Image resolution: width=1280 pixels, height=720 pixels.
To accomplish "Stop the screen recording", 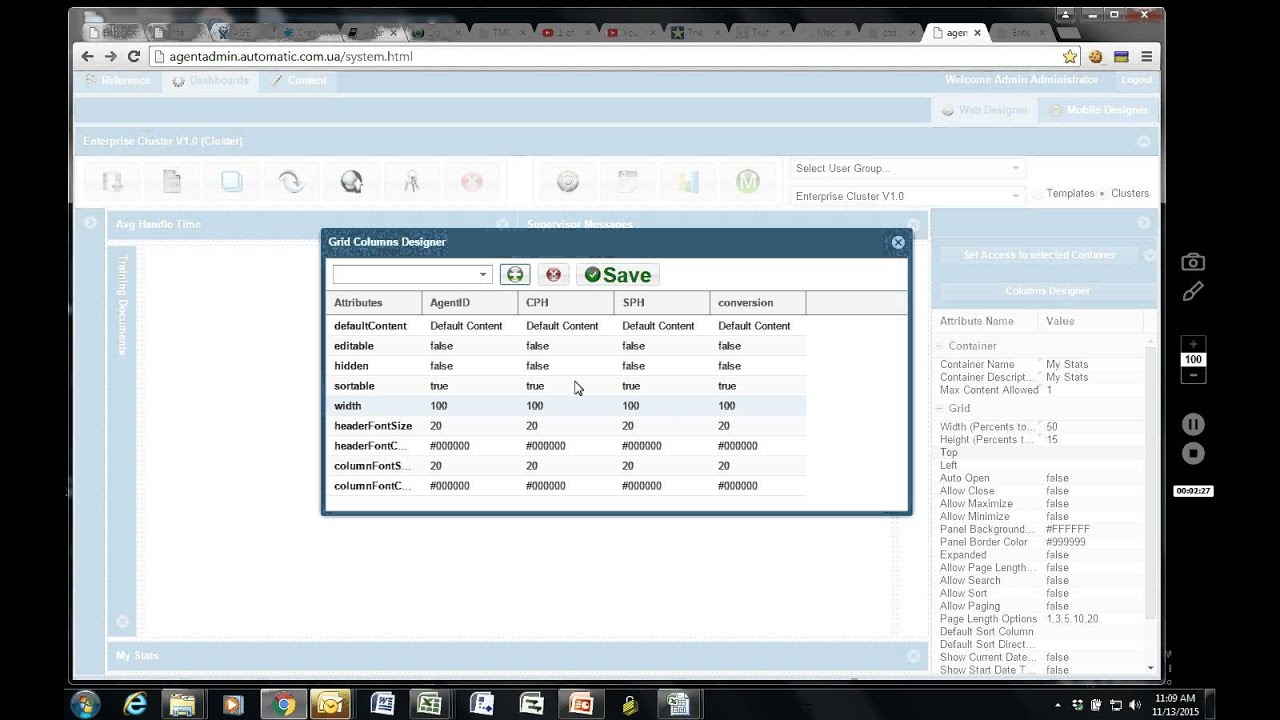I will 1193,453.
